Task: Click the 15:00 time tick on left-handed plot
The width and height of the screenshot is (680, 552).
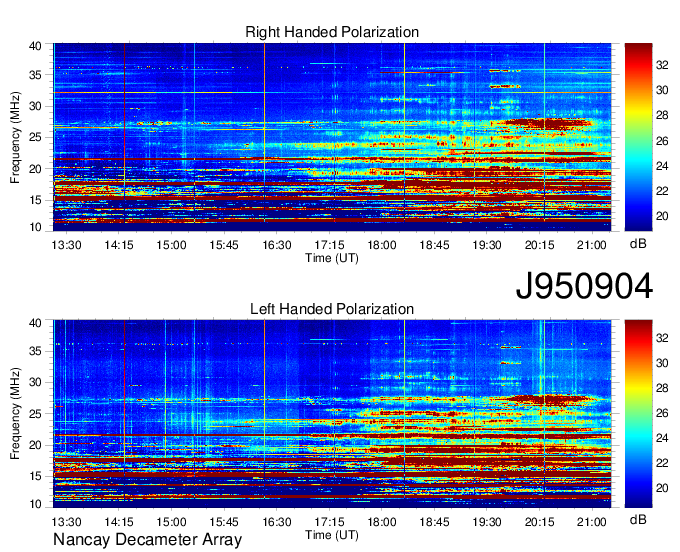Action: [x=171, y=522]
